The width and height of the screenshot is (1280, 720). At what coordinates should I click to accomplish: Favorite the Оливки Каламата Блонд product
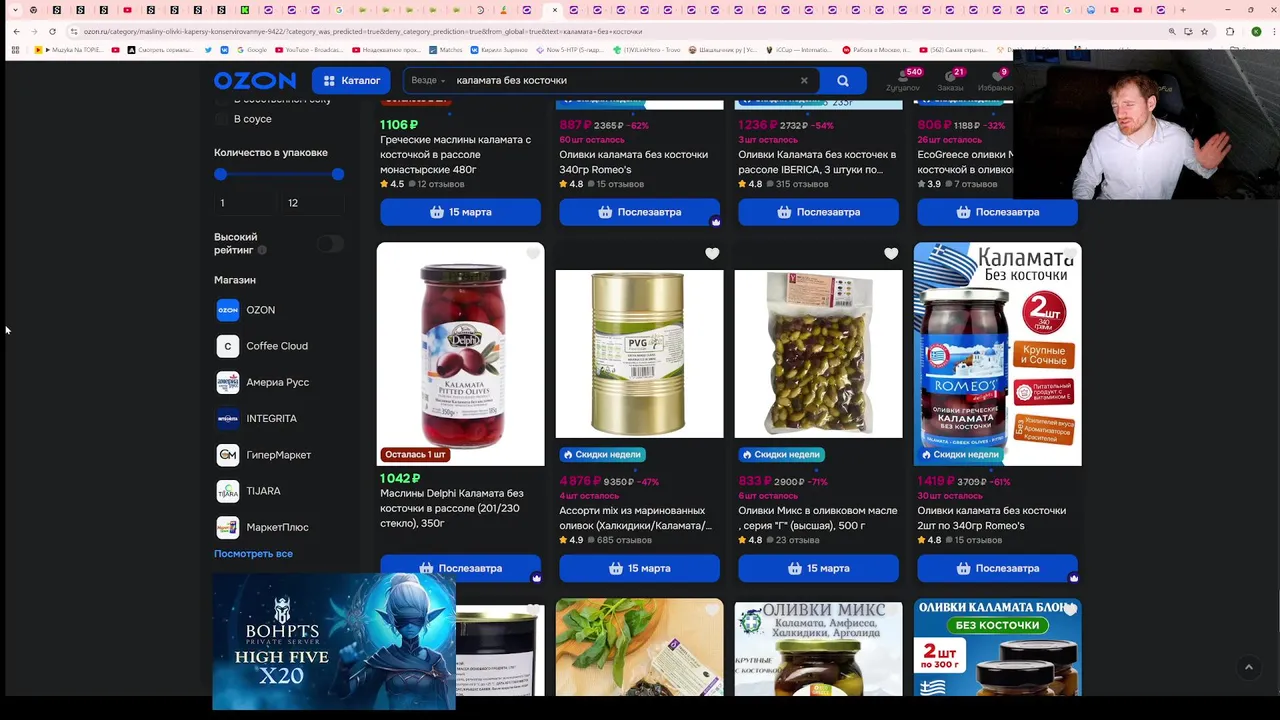coord(1070,609)
